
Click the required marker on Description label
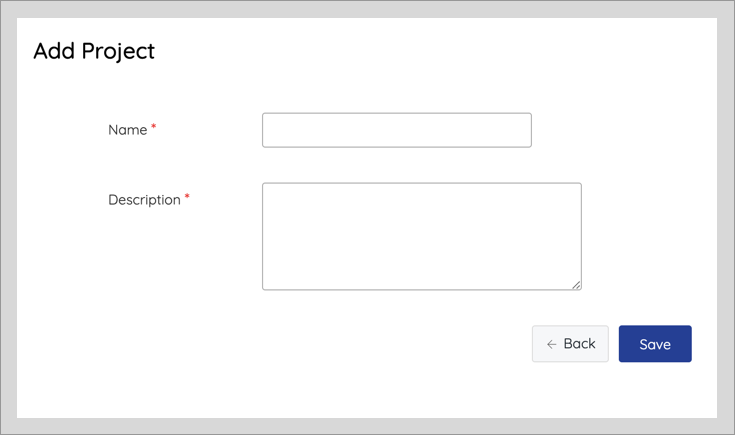[187, 196]
